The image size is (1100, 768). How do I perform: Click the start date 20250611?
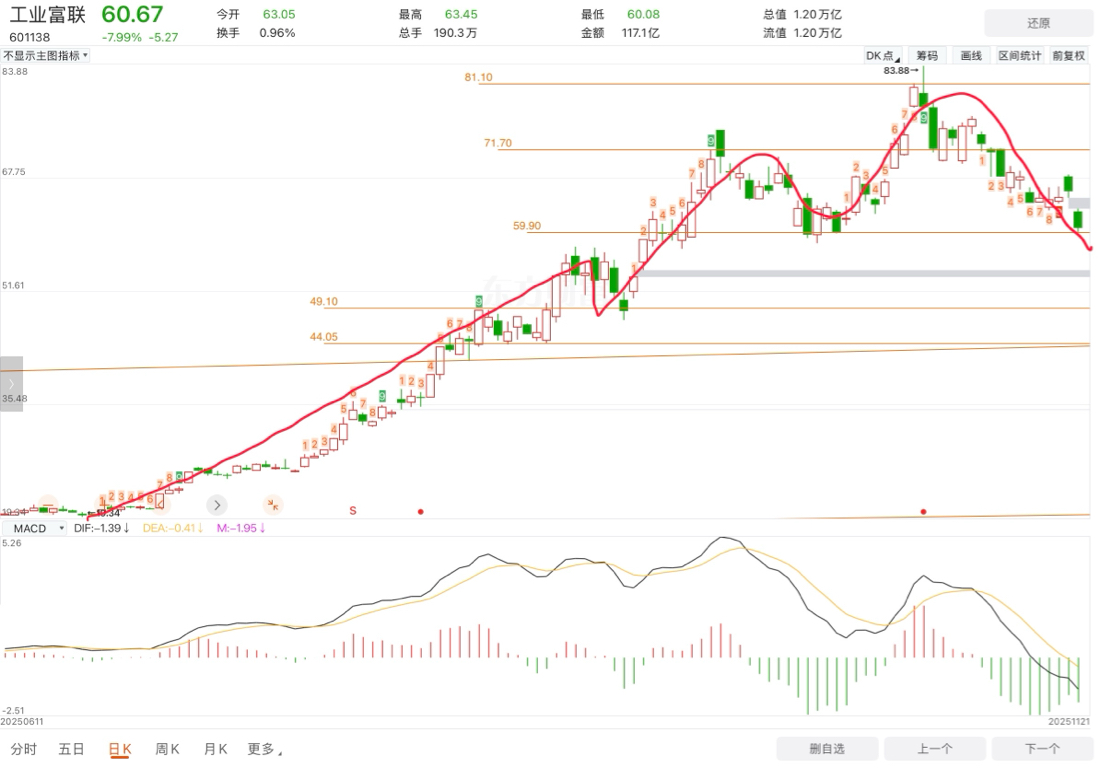coord(22,722)
